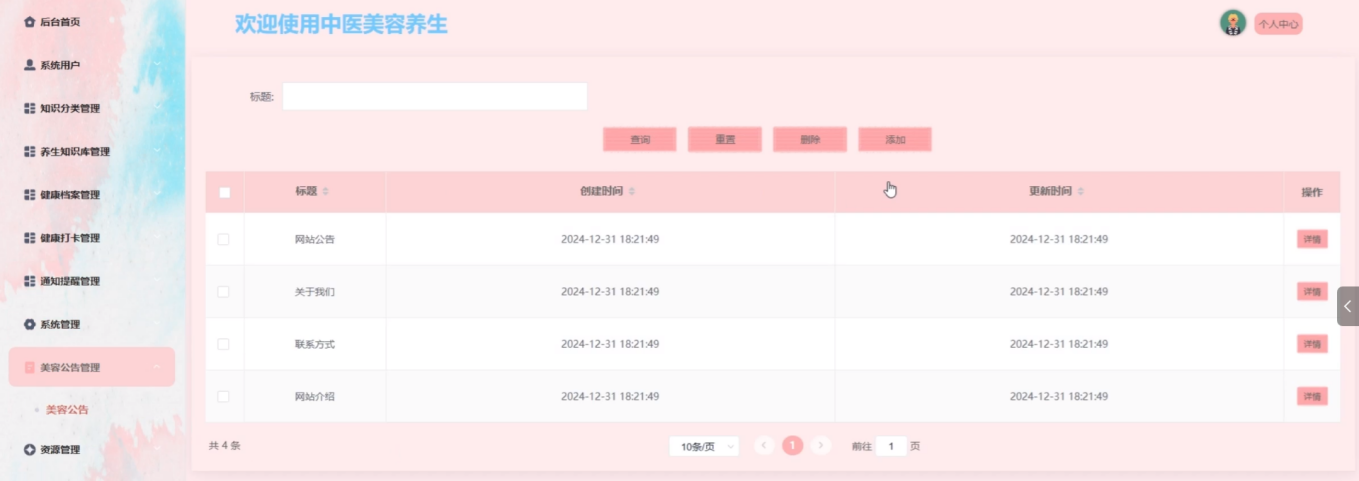Viewport: 1359px width, 481px height.
Task: Click the 删除 button
Action: pyautogui.click(x=810, y=140)
